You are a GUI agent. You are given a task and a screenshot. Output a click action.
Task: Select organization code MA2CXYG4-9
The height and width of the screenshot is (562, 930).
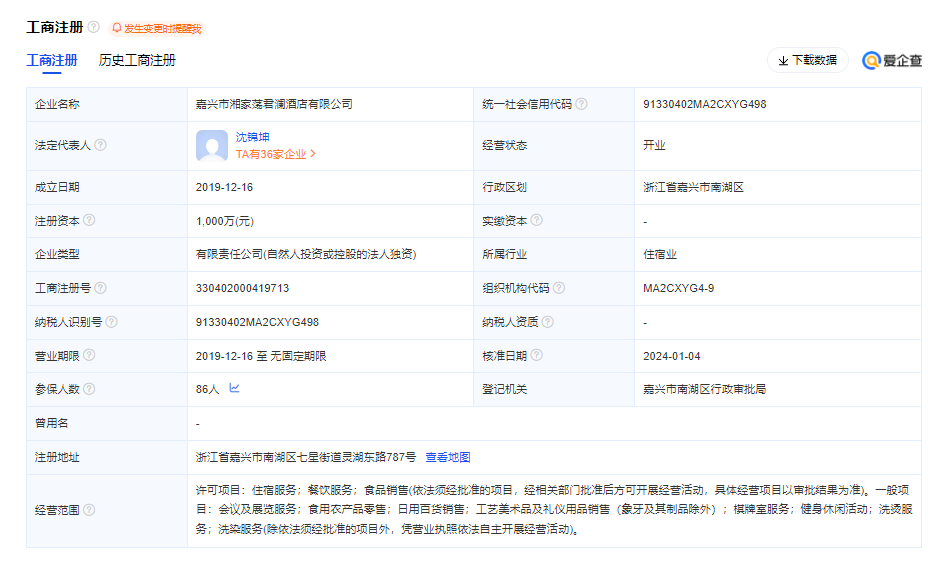click(679, 288)
